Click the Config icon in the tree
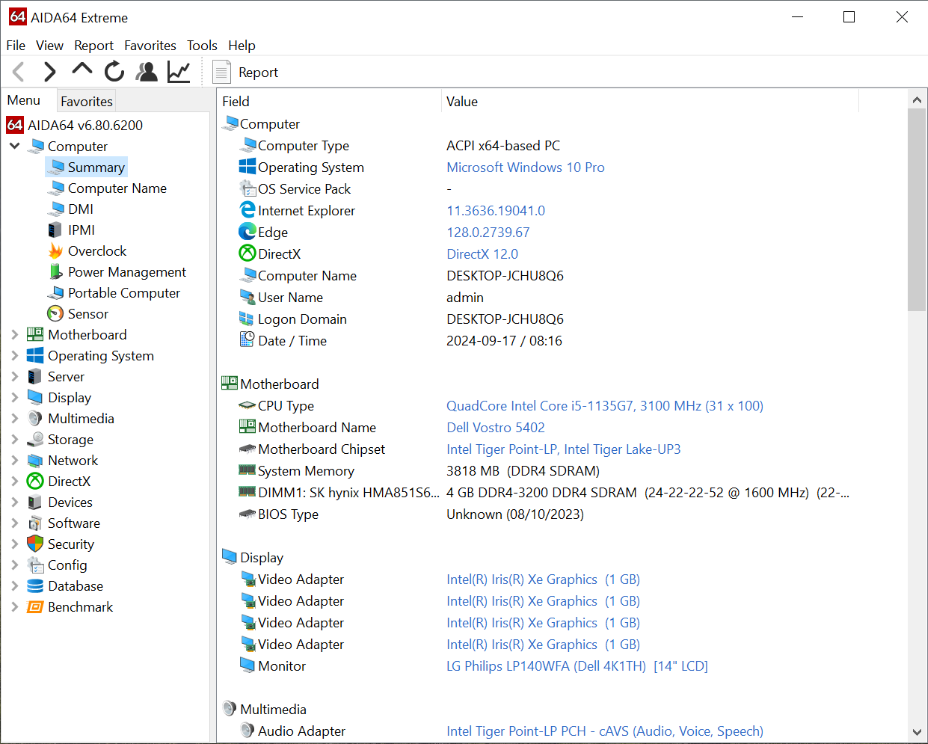The image size is (928, 744). [x=35, y=565]
